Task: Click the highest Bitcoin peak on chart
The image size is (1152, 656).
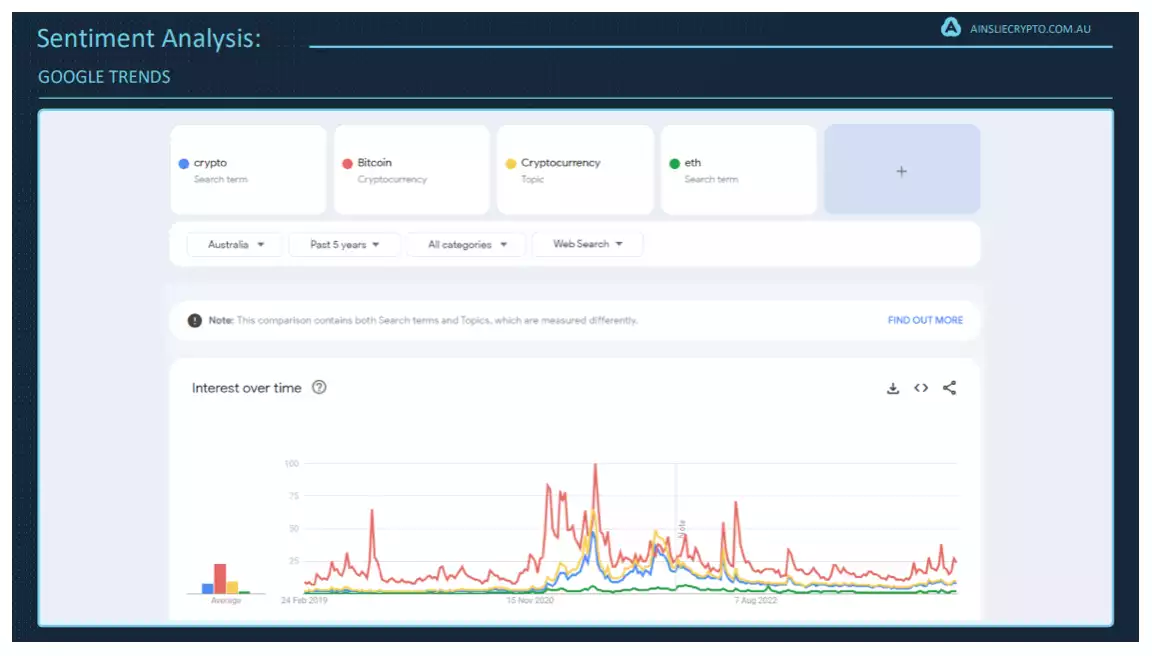Action: pyautogui.click(x=595, y=465)
